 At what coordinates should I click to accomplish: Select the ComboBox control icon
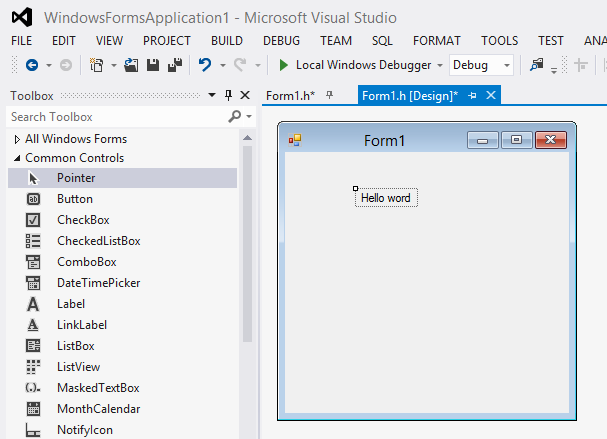click(33, 262)
